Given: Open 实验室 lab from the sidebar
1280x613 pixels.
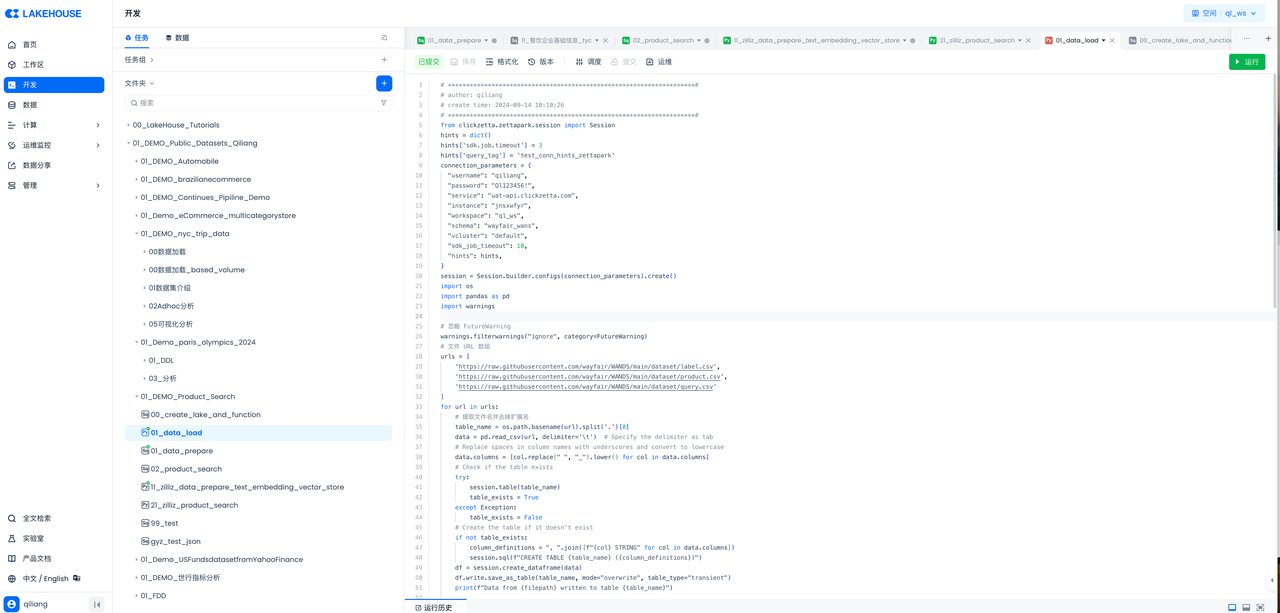Looking at the screenshot, I should pos(33,538).
